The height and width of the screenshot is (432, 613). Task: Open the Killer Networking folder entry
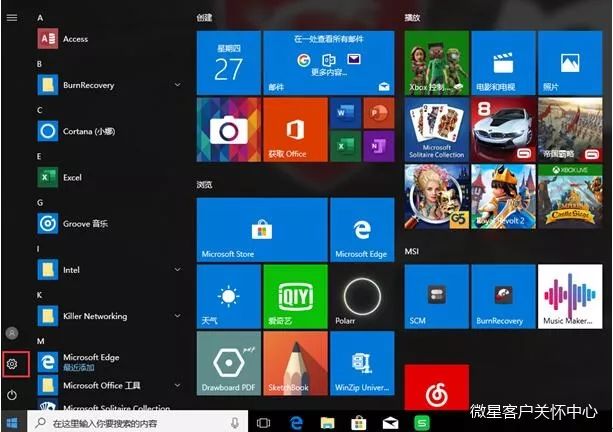tap(109, 316)
